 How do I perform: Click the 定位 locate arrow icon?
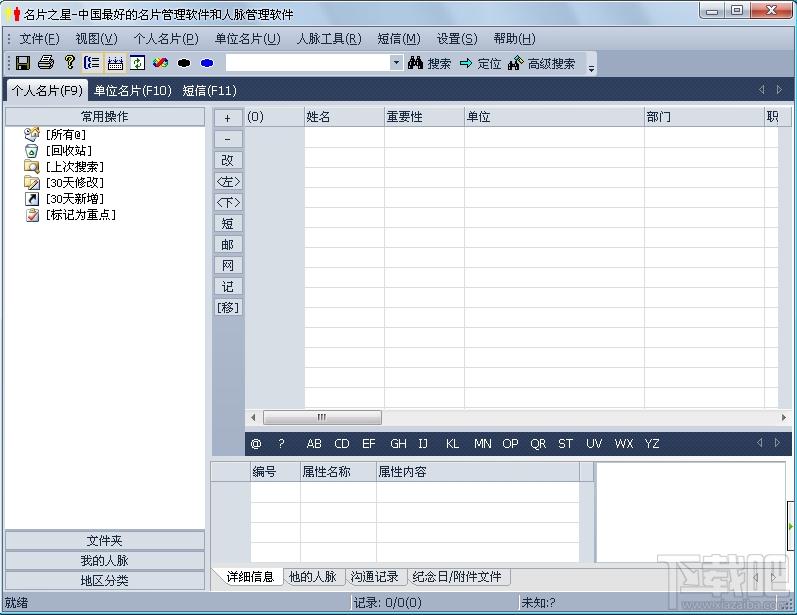466,63
